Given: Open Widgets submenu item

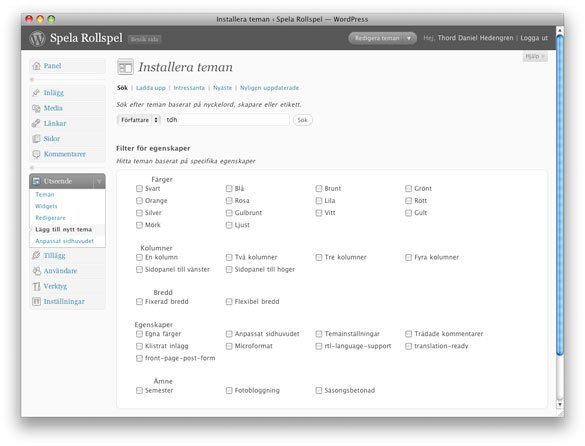Looking at the screenshot, I should [x=46, y=206].
